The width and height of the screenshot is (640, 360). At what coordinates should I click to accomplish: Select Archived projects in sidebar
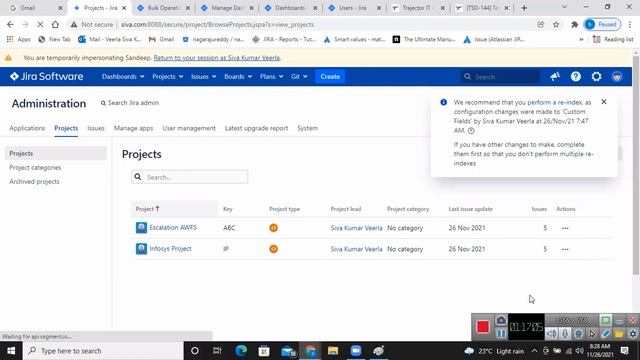click(x=34, y=182)
